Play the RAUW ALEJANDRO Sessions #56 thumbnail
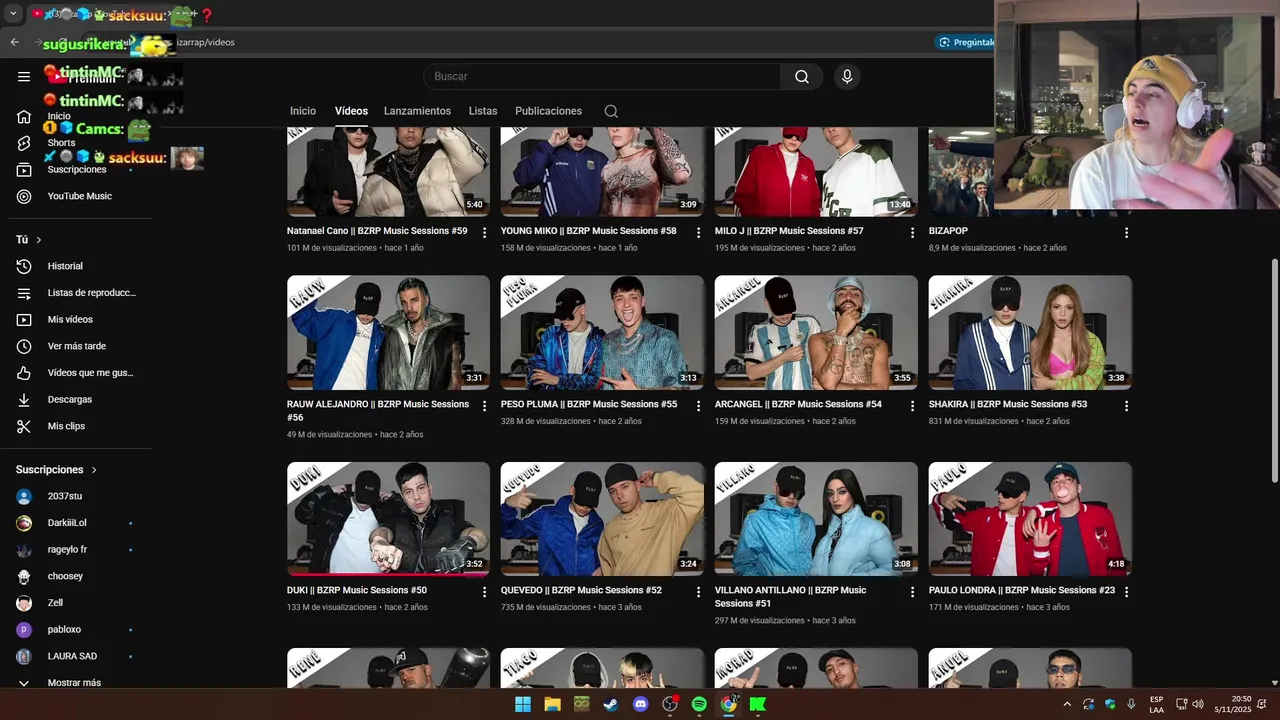Screen dimensions: 1280x720 tap(388, 333)
